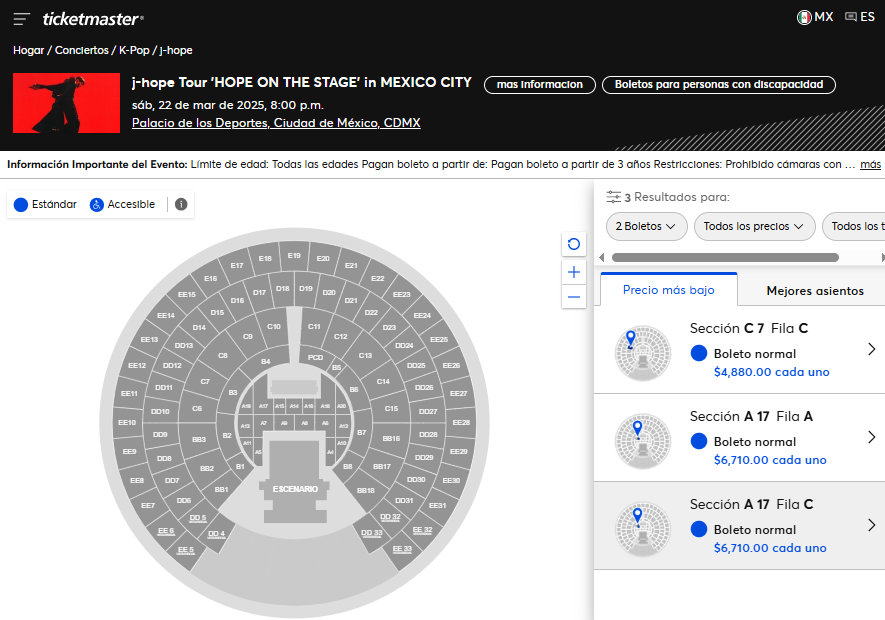Image resolution: width=885 pixels, height=620 pixels.
Task: Open the filters icon beside Resultados
Action: (x=614, y=197)
